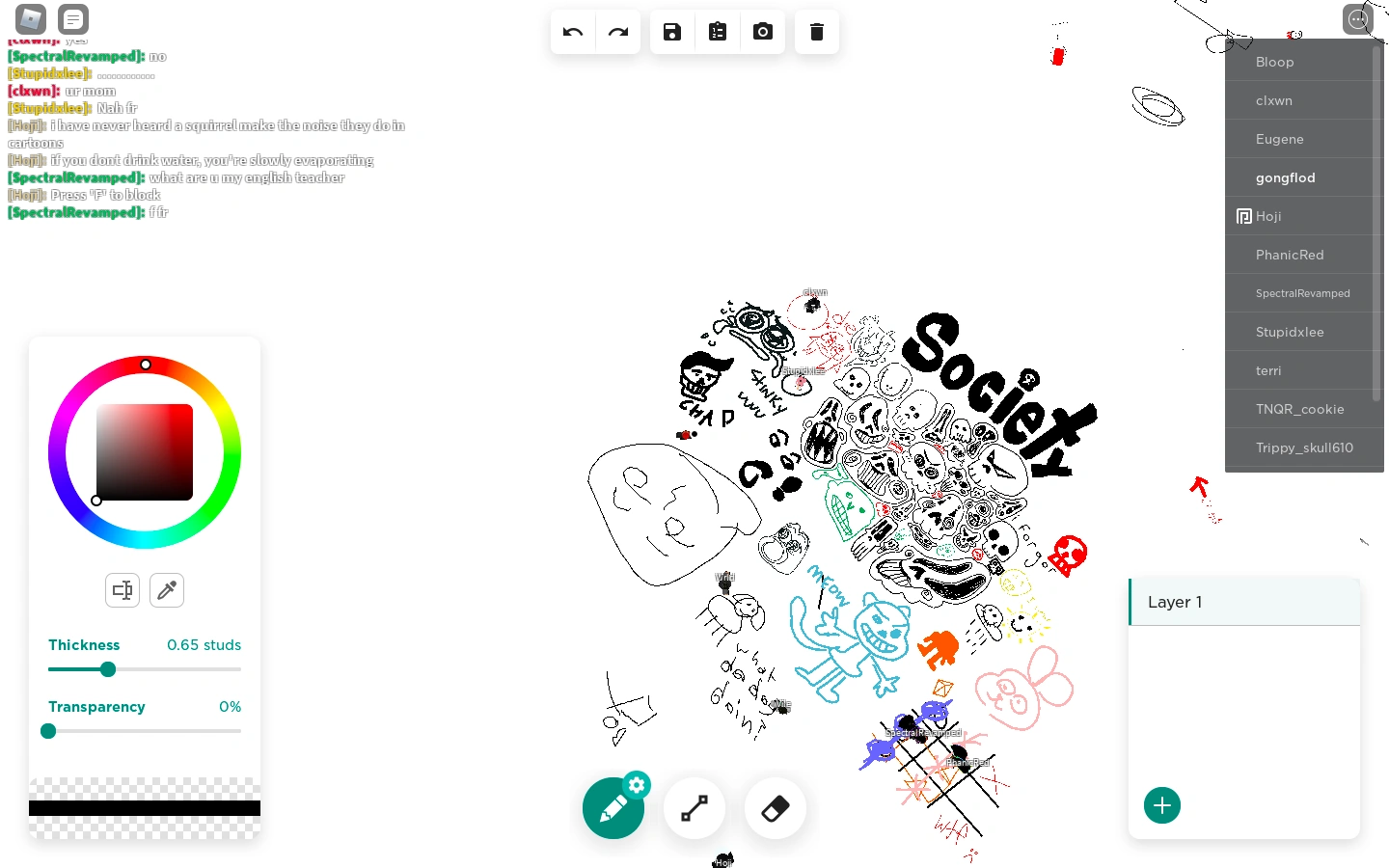Image resolution: width=1389 pixels, height=868 pixels.
Task: Open the Roblox menu icon
Action: (x=31, y=18)
